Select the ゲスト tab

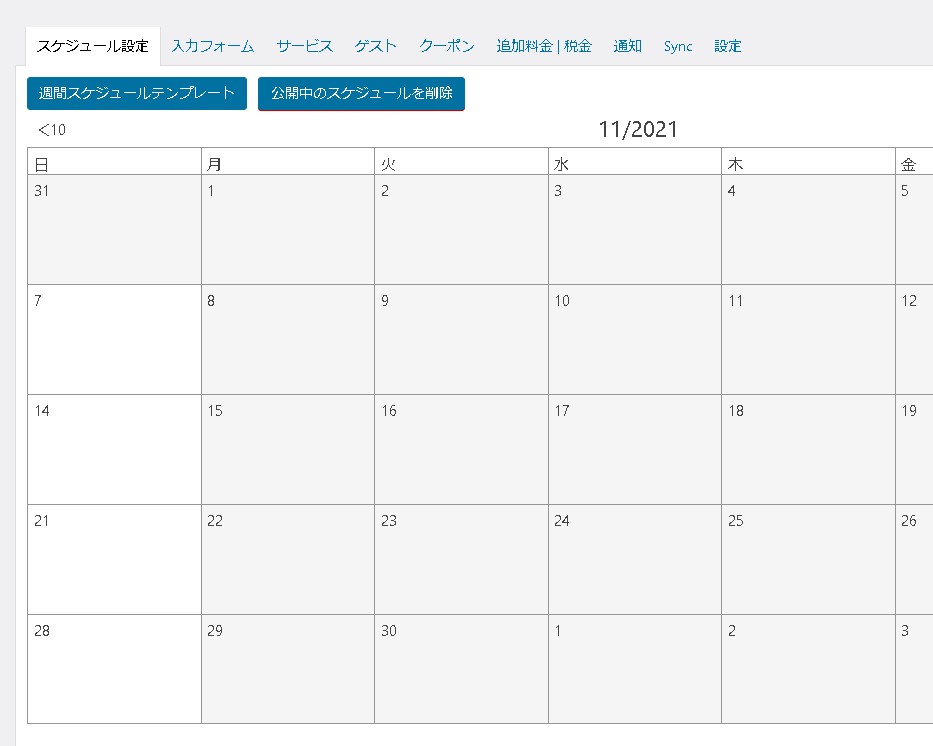(x=375, y=46)
